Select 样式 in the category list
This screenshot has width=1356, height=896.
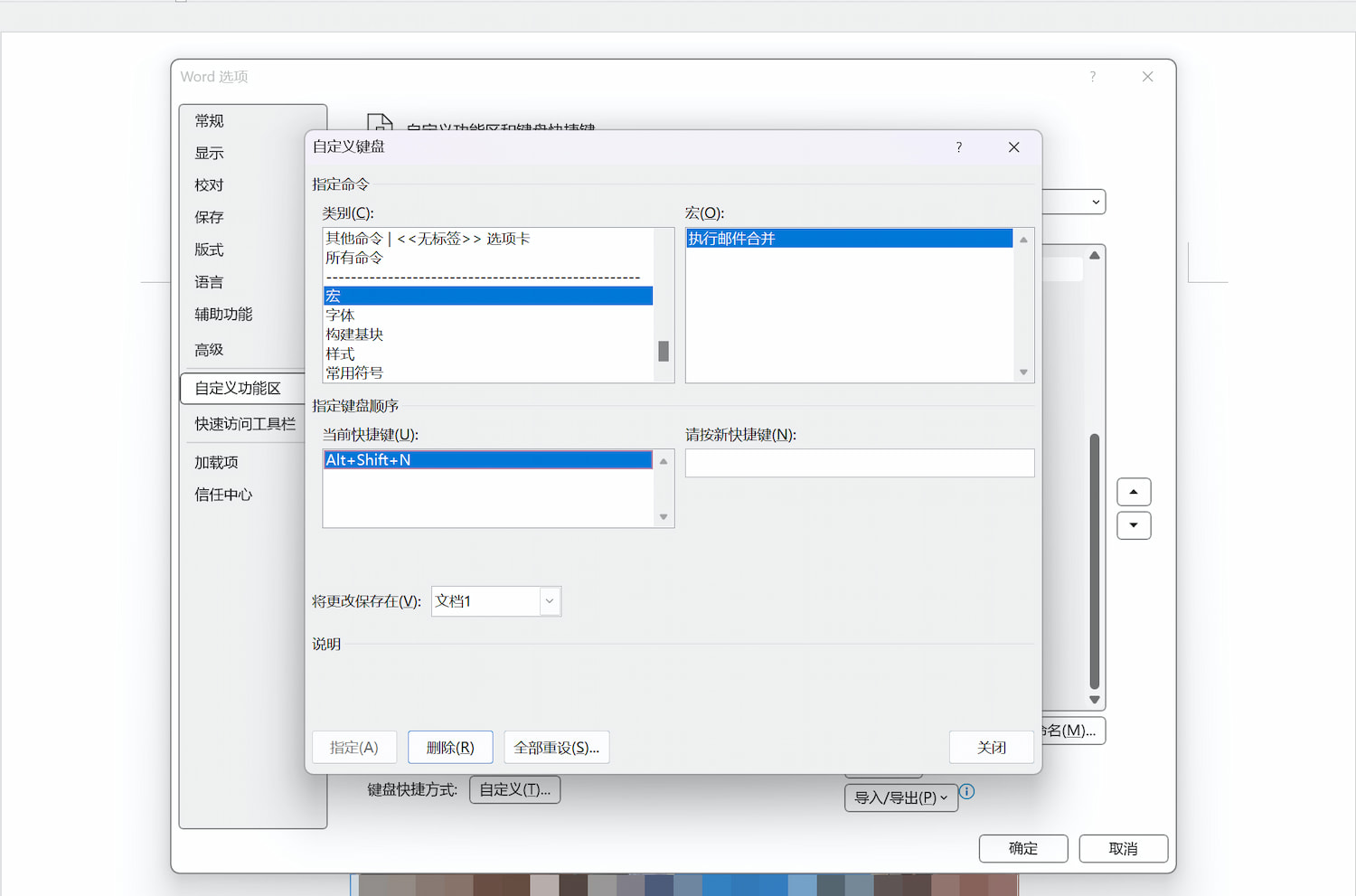(x=488, y=354)
